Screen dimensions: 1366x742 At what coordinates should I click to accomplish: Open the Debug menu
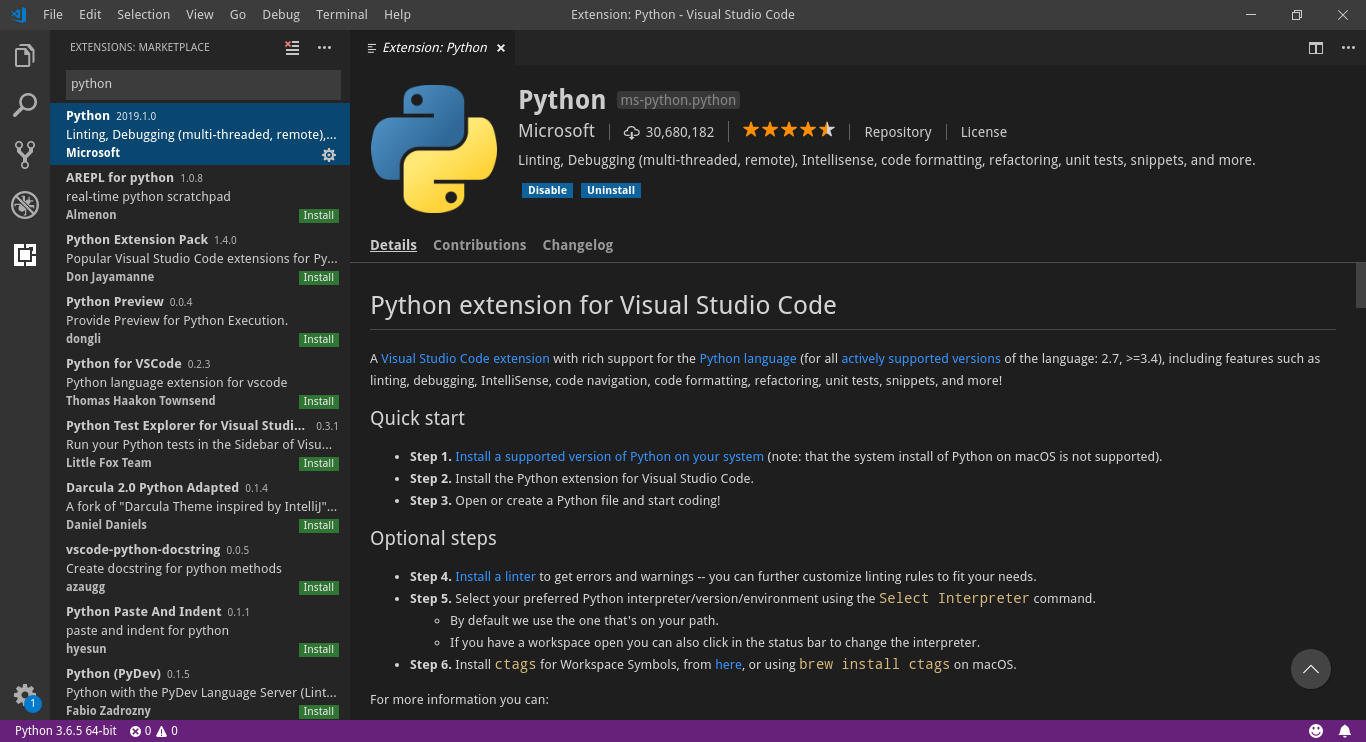point(281,15)
